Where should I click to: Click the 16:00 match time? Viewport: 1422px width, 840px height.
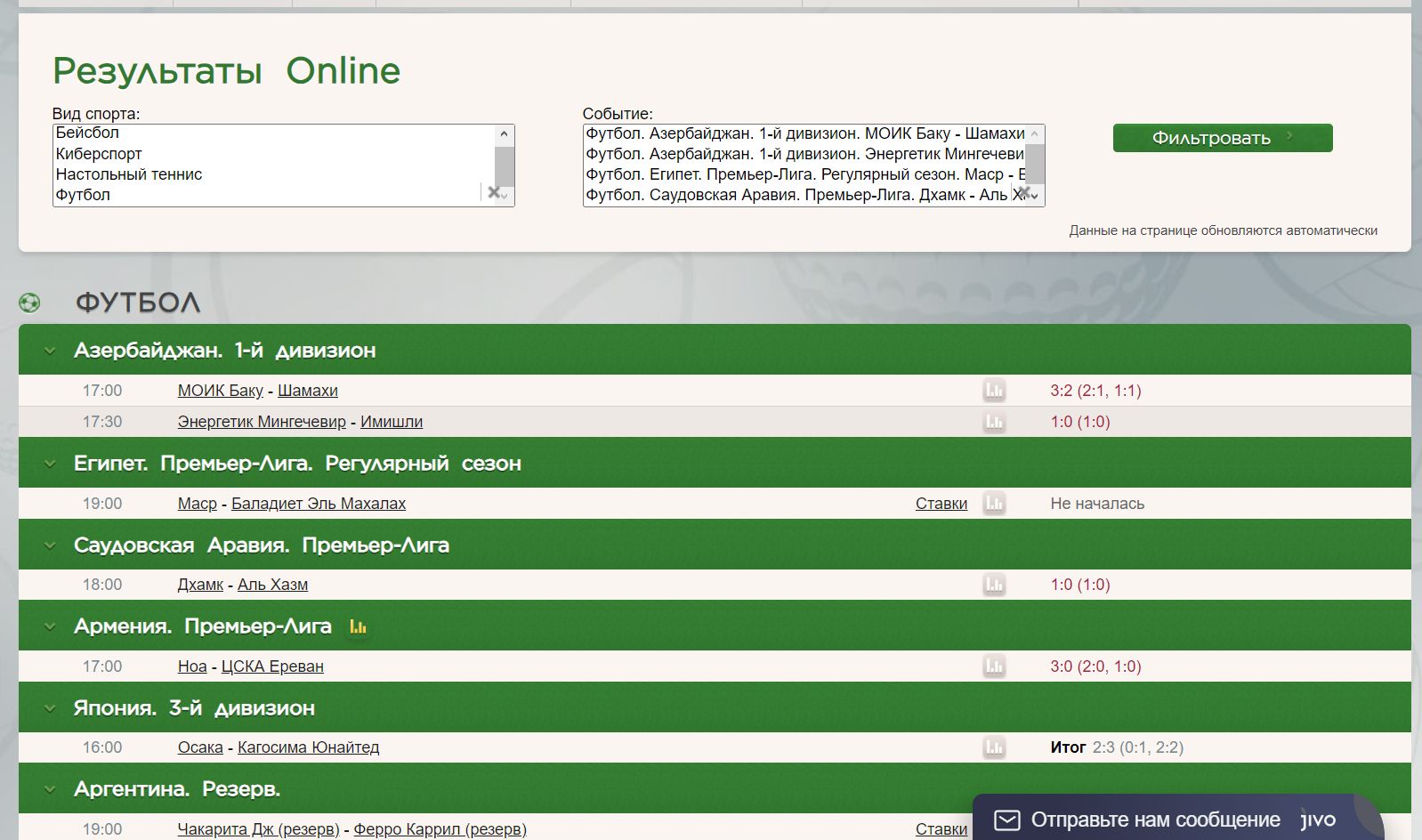(102, 747)
